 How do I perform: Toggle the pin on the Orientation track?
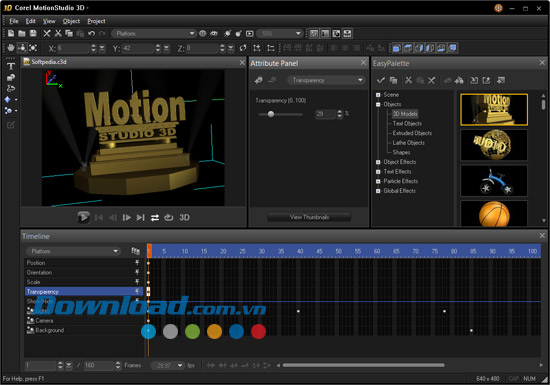tap(137, 272)
